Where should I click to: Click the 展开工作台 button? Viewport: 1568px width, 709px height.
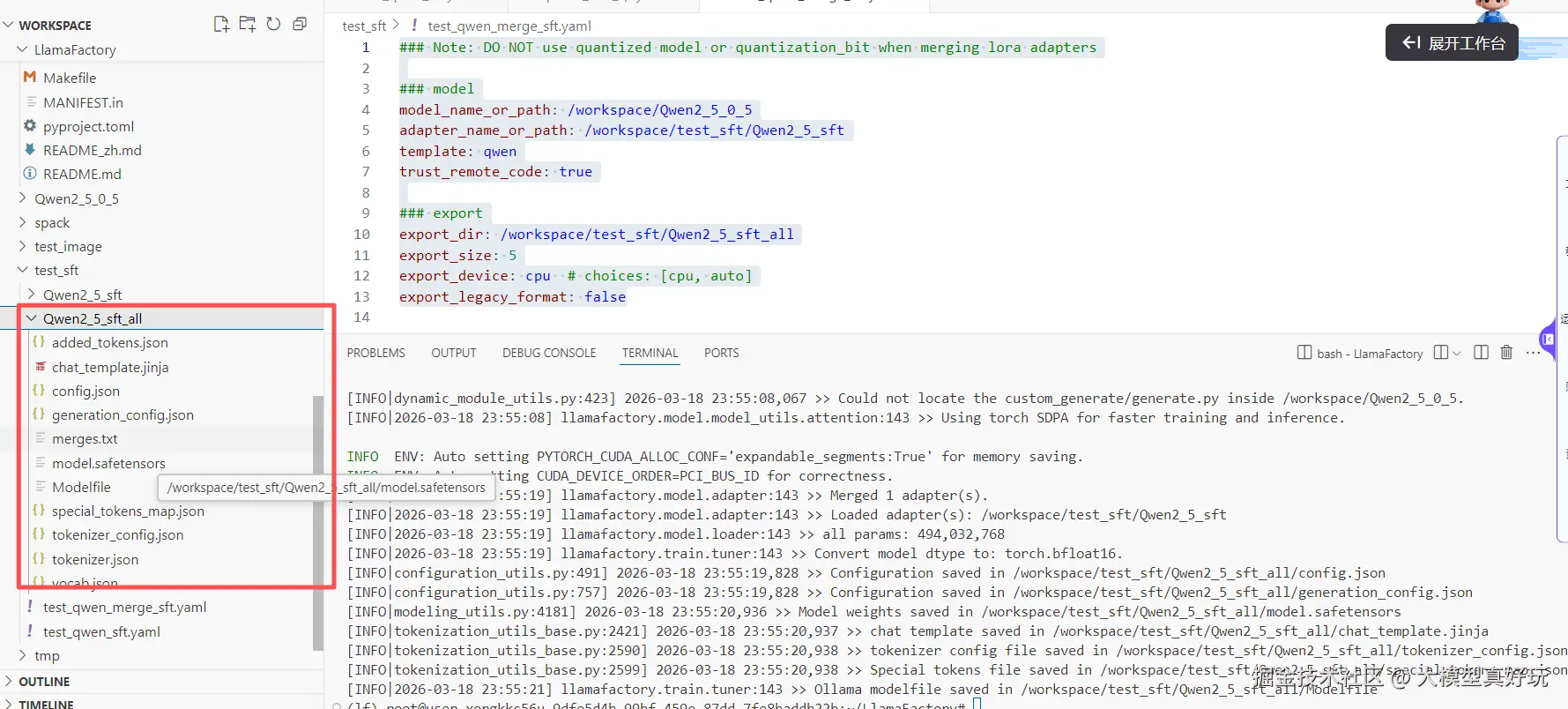point(1452,42)
